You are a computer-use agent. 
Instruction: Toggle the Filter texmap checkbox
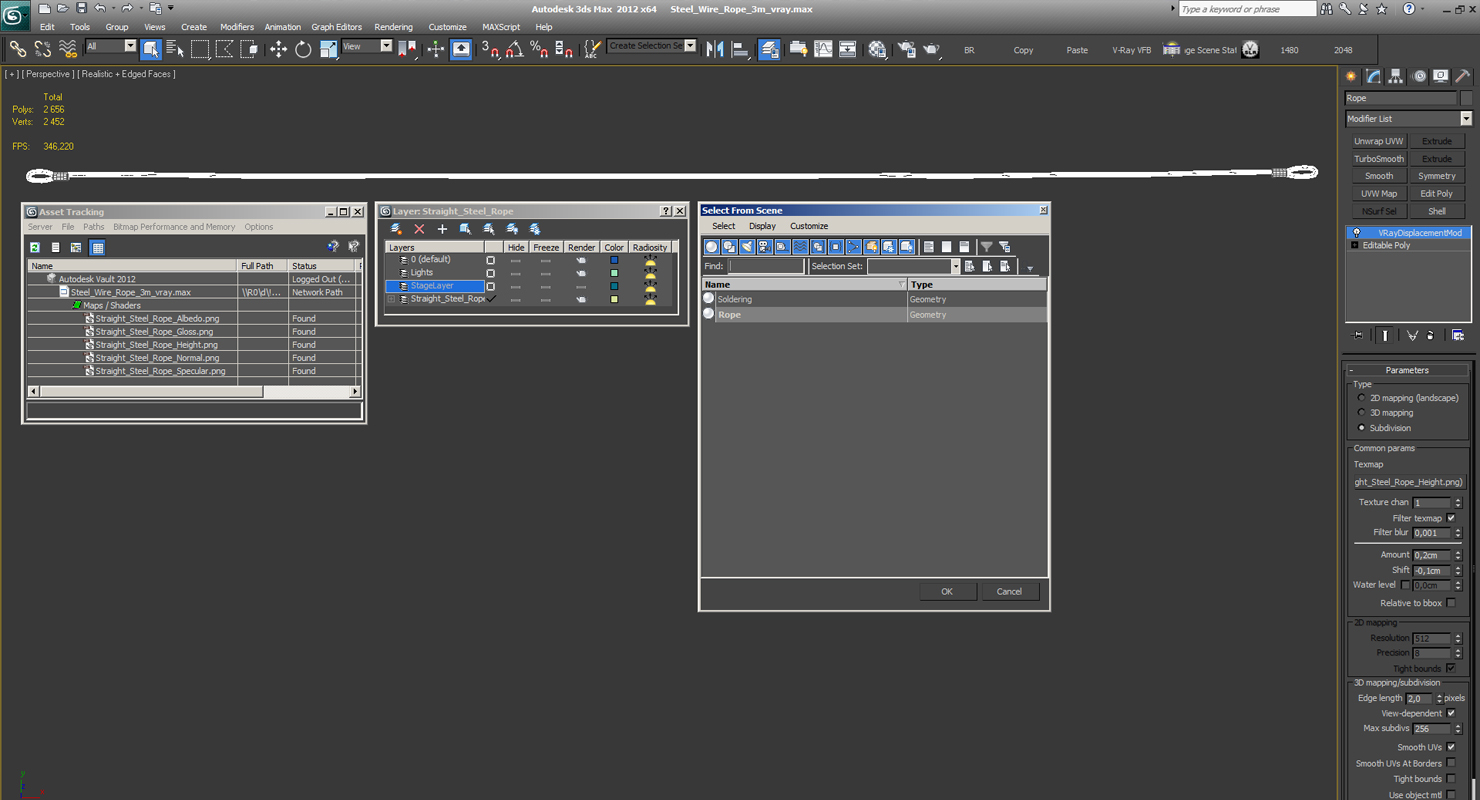(x=1451, y=518)
